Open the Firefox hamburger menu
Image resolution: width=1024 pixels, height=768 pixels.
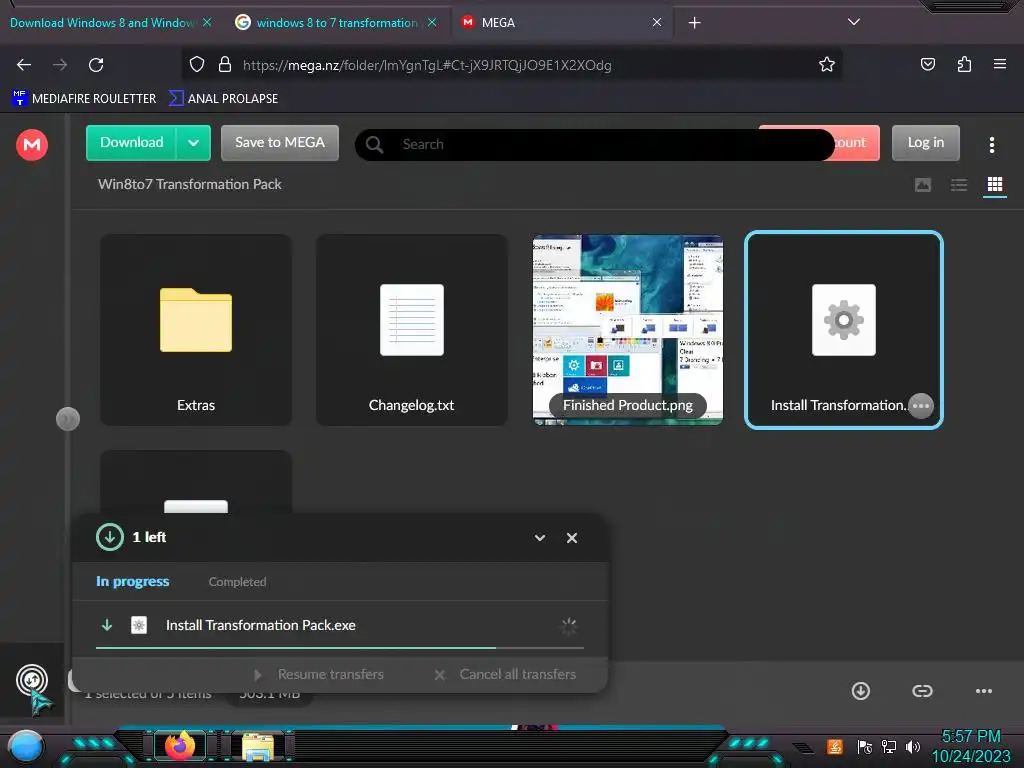tap(1000, 64)
